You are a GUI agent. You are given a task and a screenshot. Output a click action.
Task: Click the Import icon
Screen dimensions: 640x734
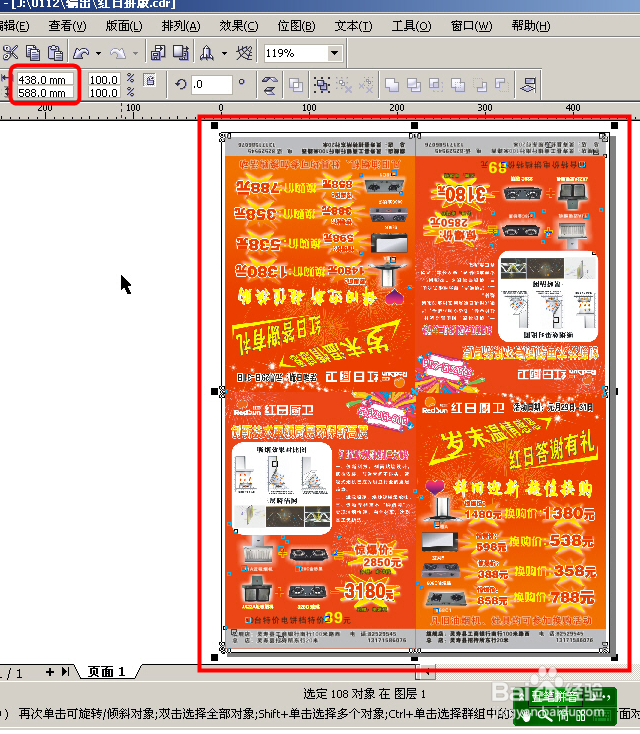(158, 53)
